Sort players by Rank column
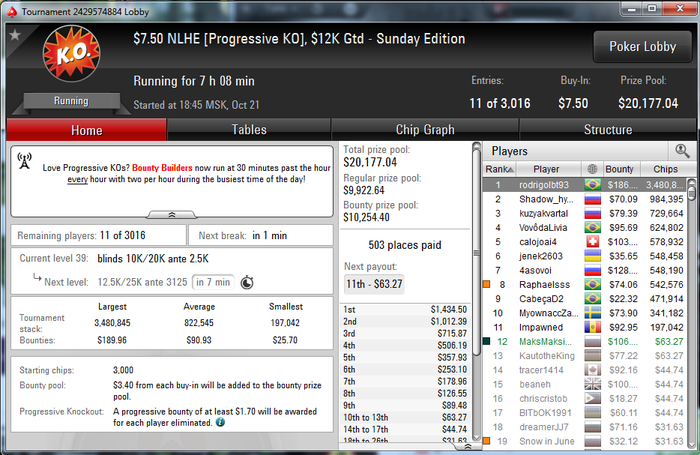The image size is (700, 455). click(x=500, y=169)
